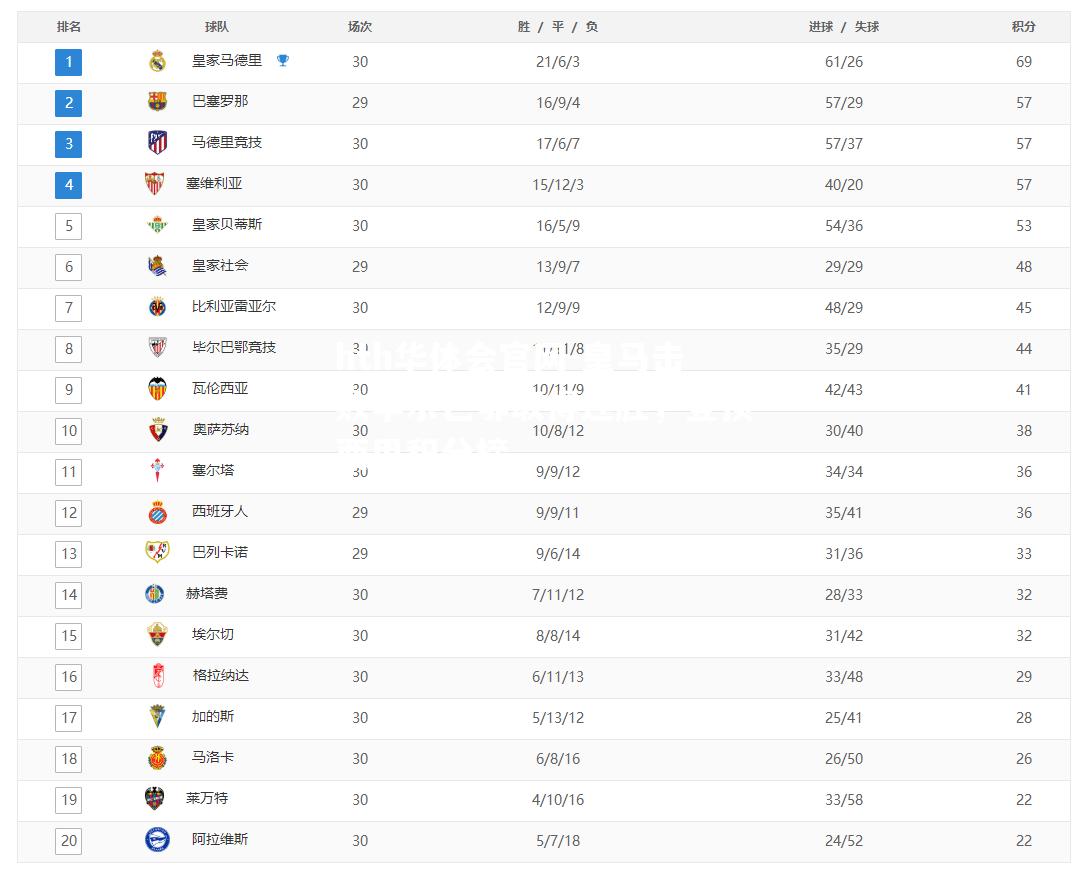Click the Alaves blue crest icon
1089x872 pixels.
[158, 840]
